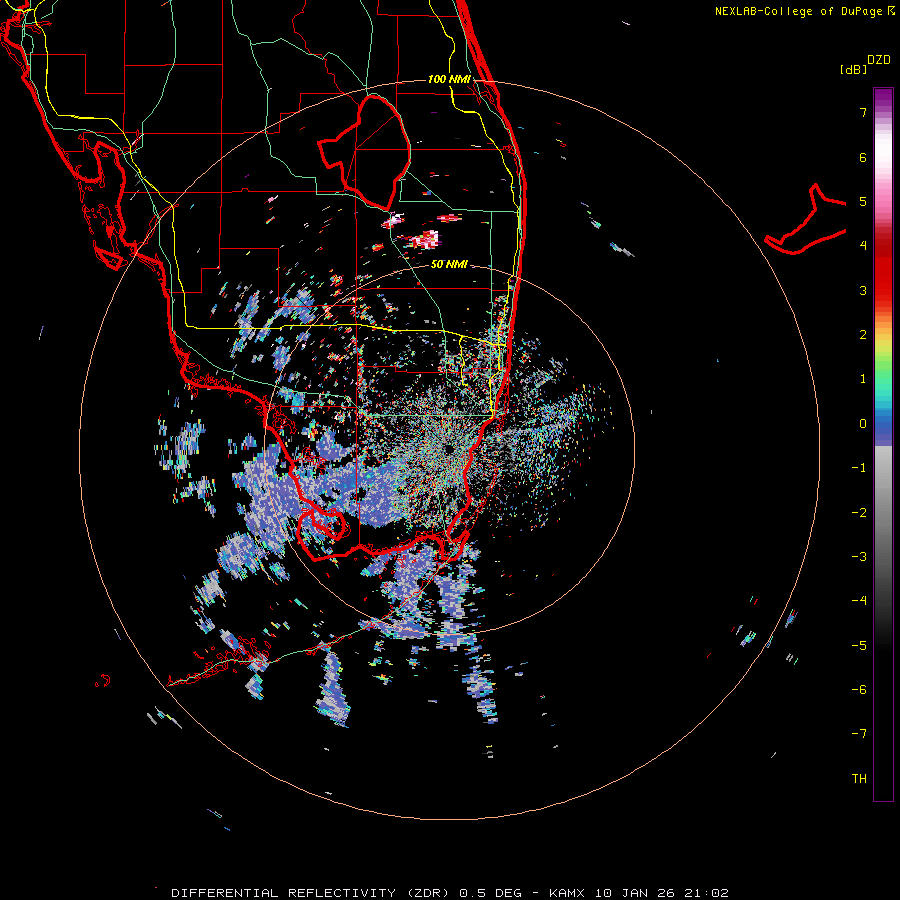
Task: Click the '10 JAN 26 21:02' timestamp
Action: [662, 893]
